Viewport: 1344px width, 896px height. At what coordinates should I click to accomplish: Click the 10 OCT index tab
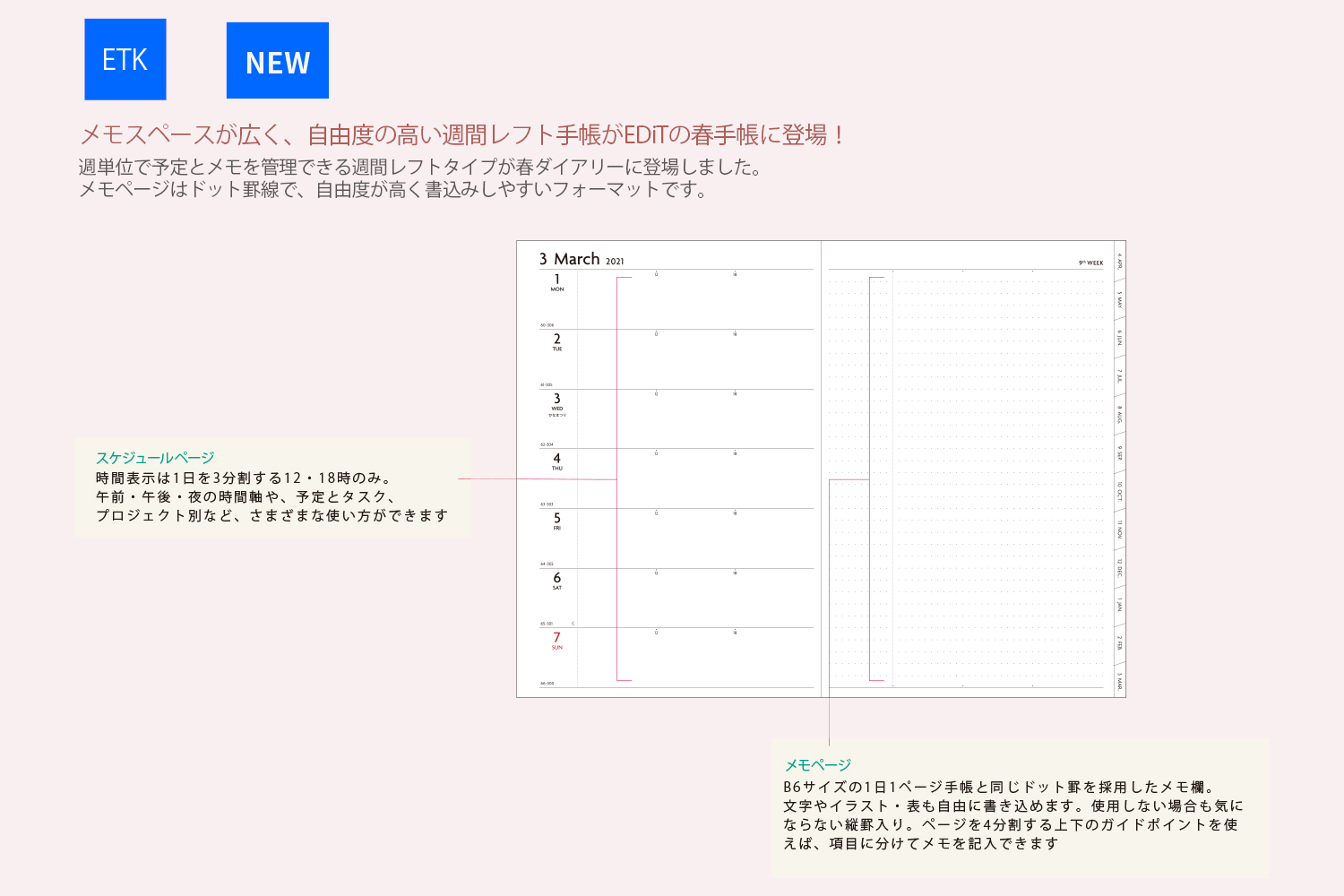pyautogui.click(x=1120, y=492)
